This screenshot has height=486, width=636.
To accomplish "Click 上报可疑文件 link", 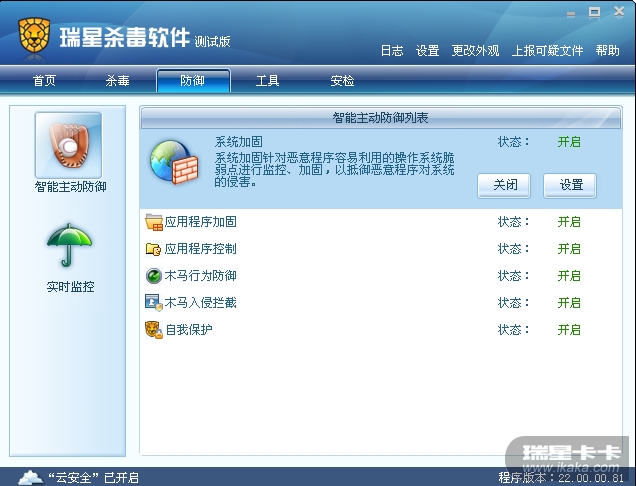I will [x=547, y=51].
